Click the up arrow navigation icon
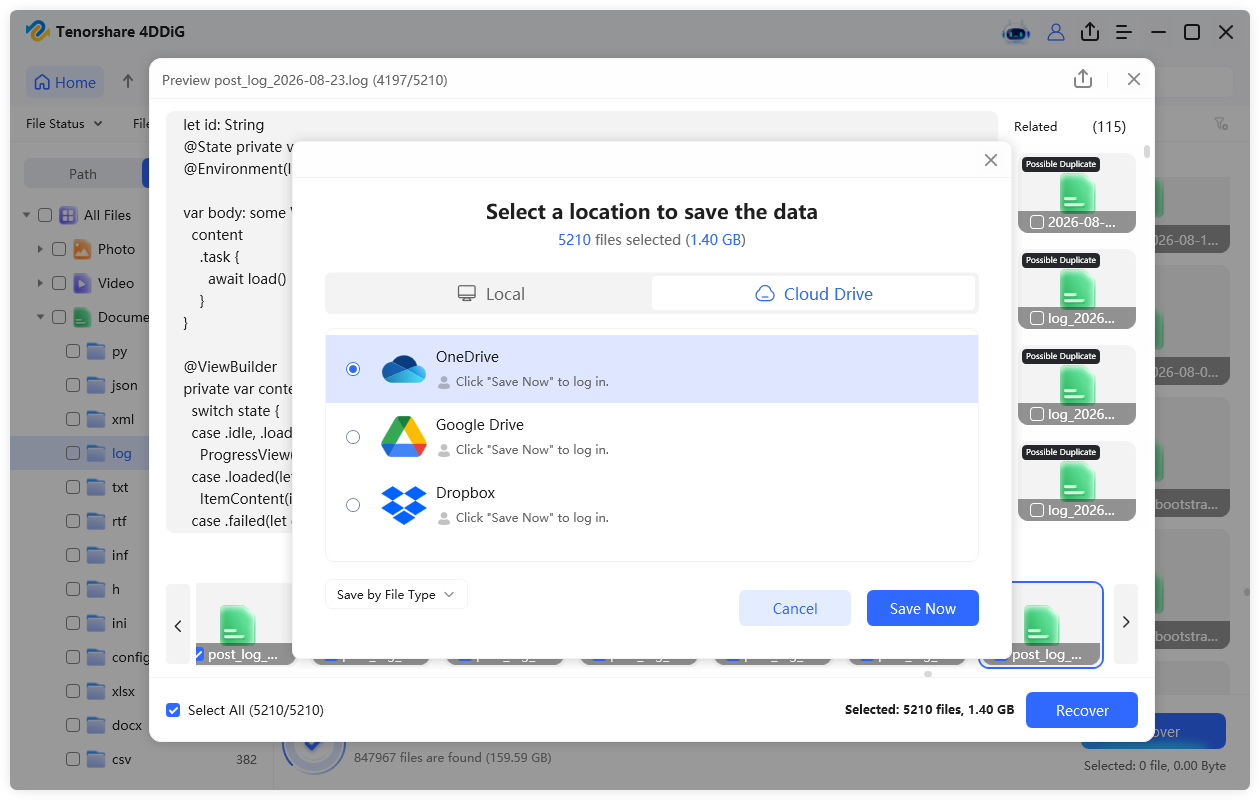This screenshot has height=800, width=1260. coord(128,82)
